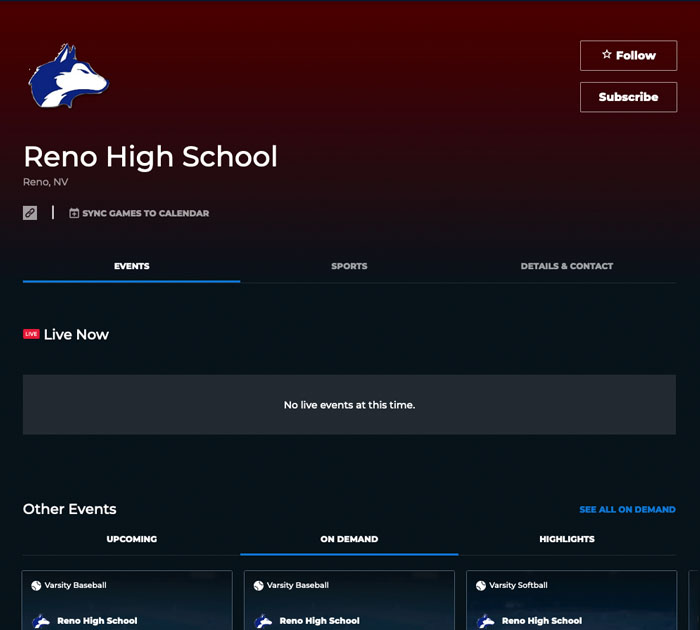Click the Reno, NV location text
Image resolution: width=700 pixels, height=630 pixels.
pos(46,182)
